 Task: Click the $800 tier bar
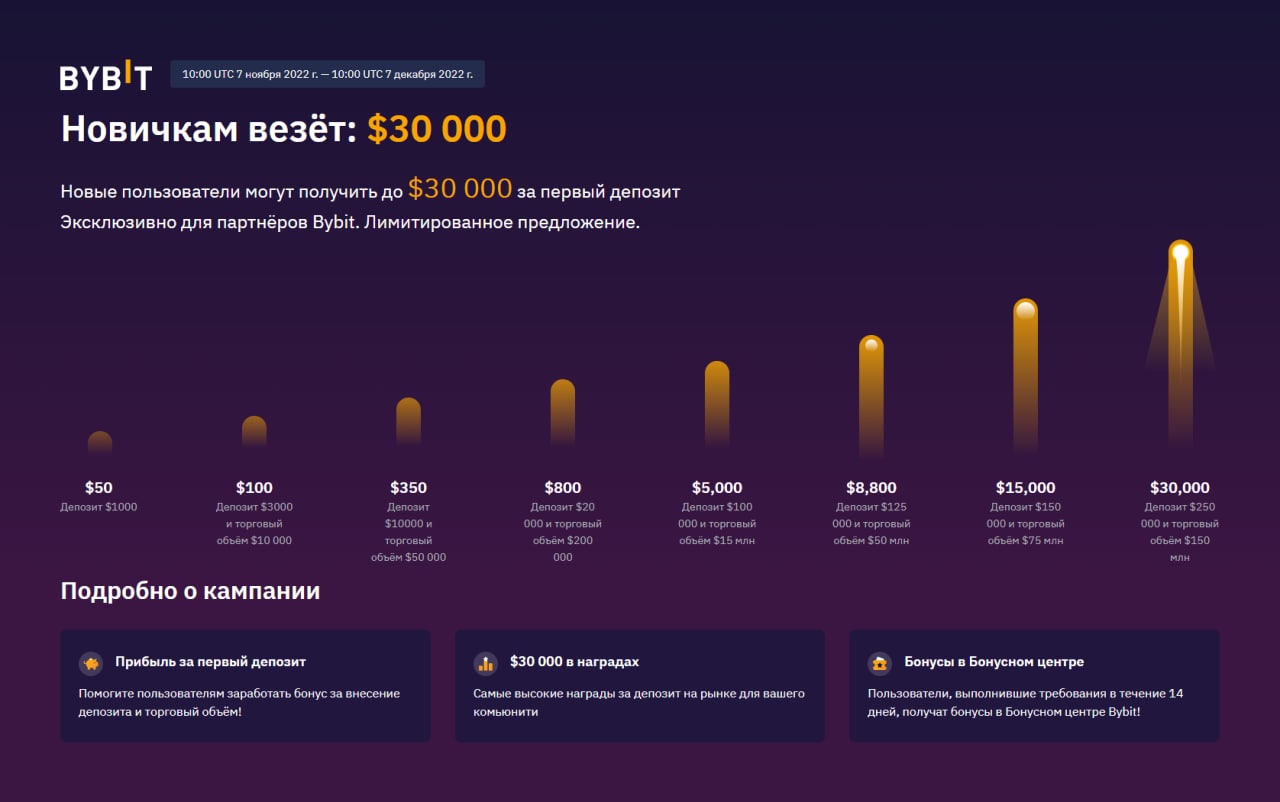tap(563, 412)
